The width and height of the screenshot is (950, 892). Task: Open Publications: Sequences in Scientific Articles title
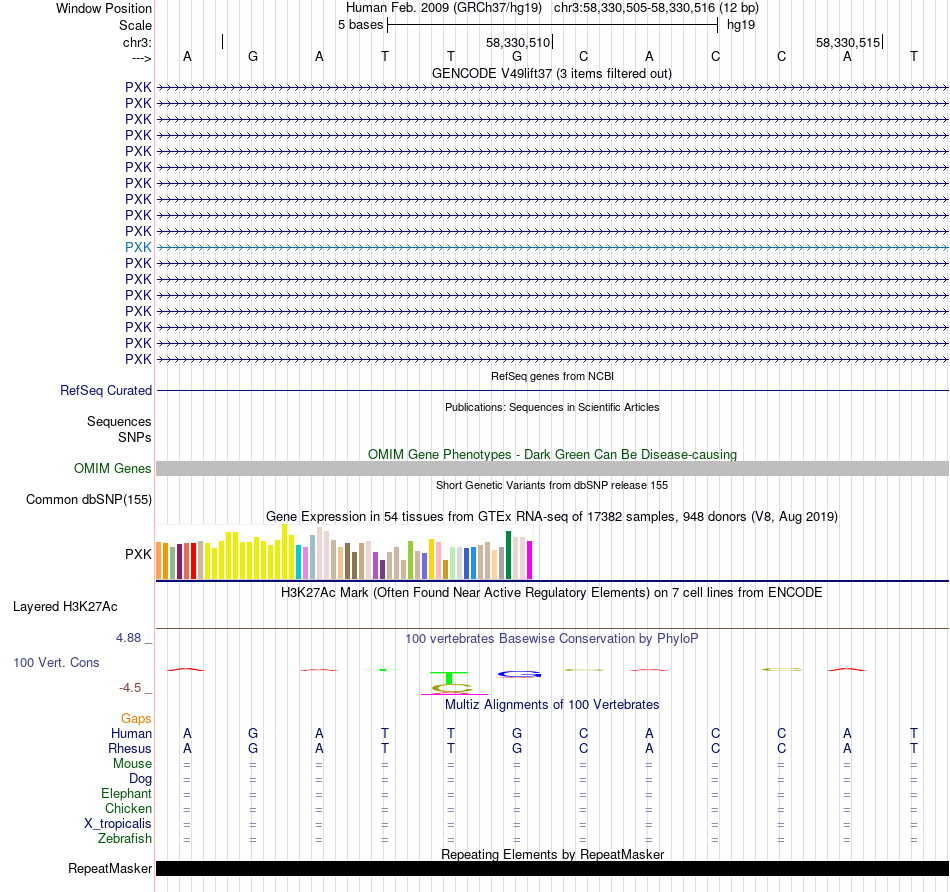[x=552, y=407]
